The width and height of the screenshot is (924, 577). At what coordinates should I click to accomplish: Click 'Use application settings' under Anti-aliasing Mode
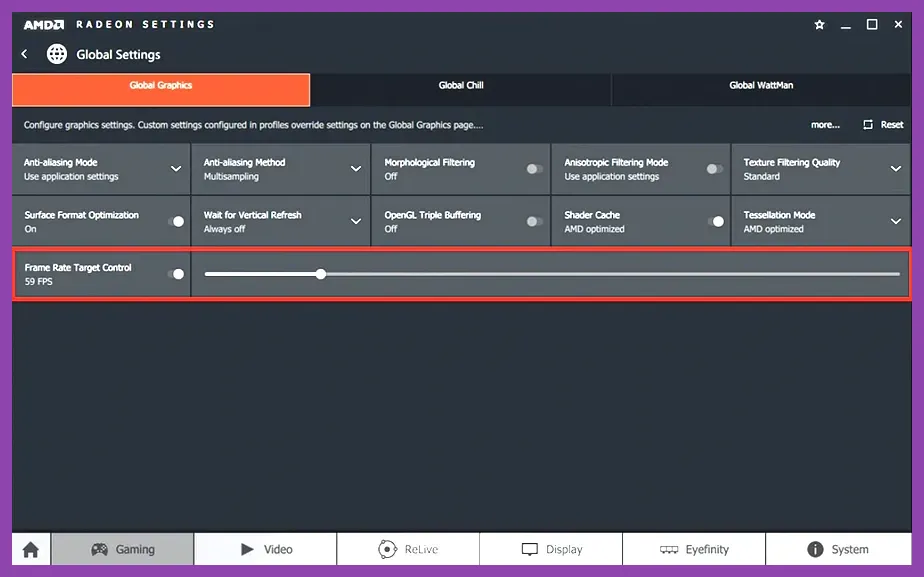[71, 176]
